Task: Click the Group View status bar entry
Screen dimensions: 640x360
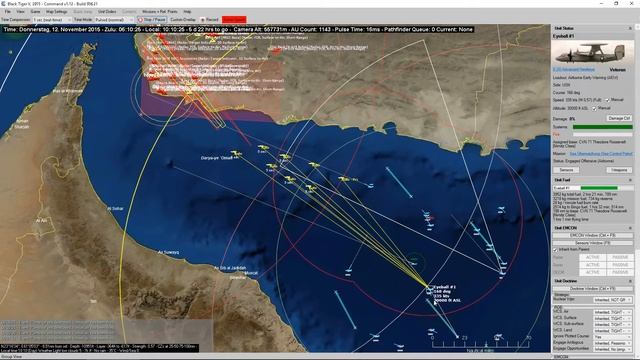Action: coord(11,357)
